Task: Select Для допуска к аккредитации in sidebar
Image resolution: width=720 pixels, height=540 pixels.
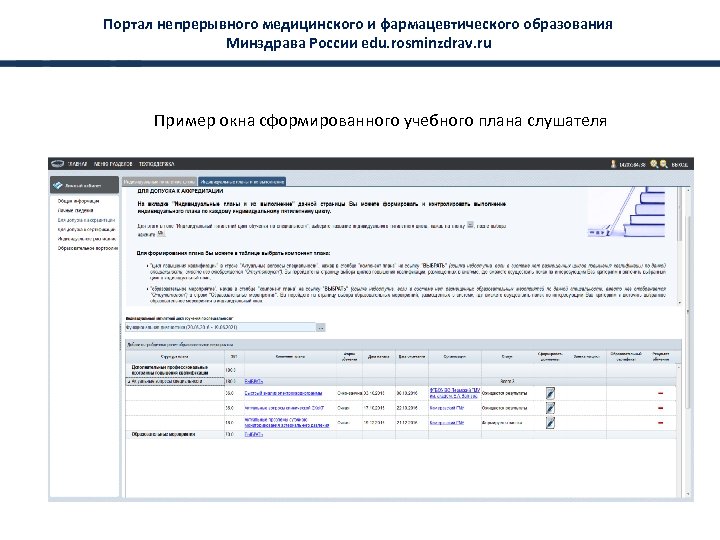Action: pyautogui.click(x=86, y=220)
